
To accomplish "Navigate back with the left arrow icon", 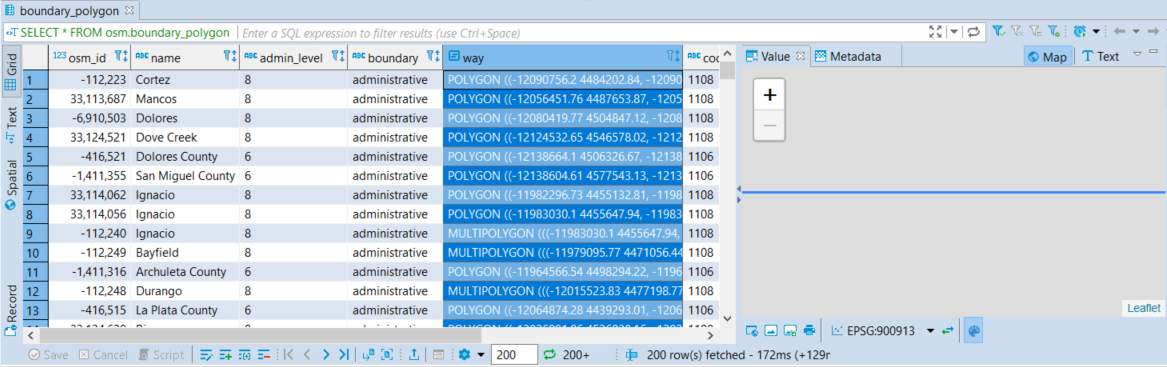I will pyautogui.click(x=1119, y=32).
